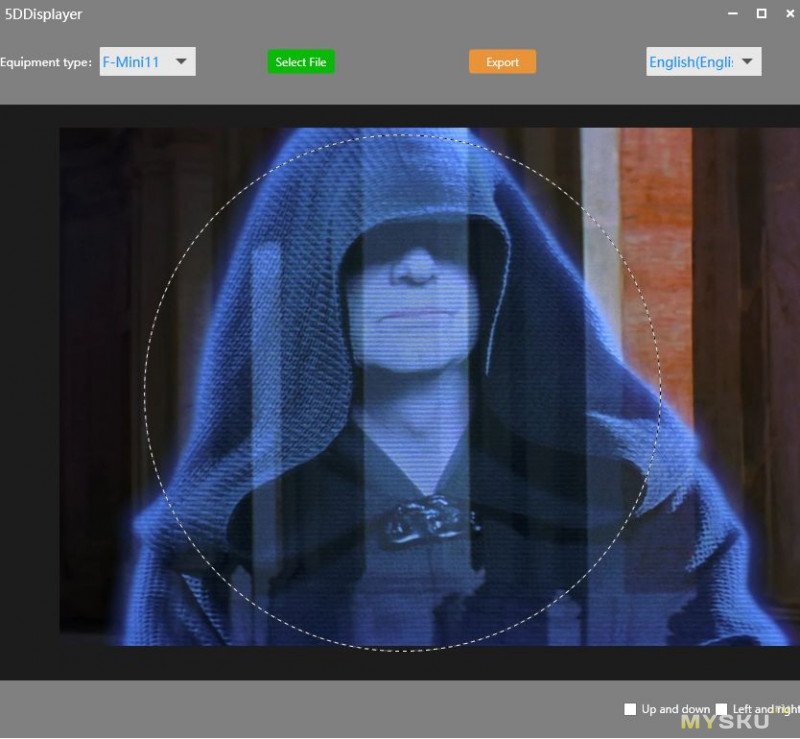Enable the Up and down checkbox
Viewport: 800px width, 739px height.
[630, 709]
